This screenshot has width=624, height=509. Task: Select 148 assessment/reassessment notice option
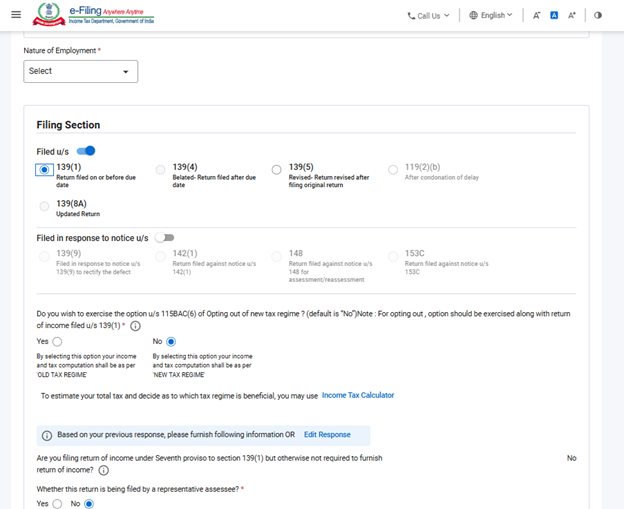pos(277,256)
